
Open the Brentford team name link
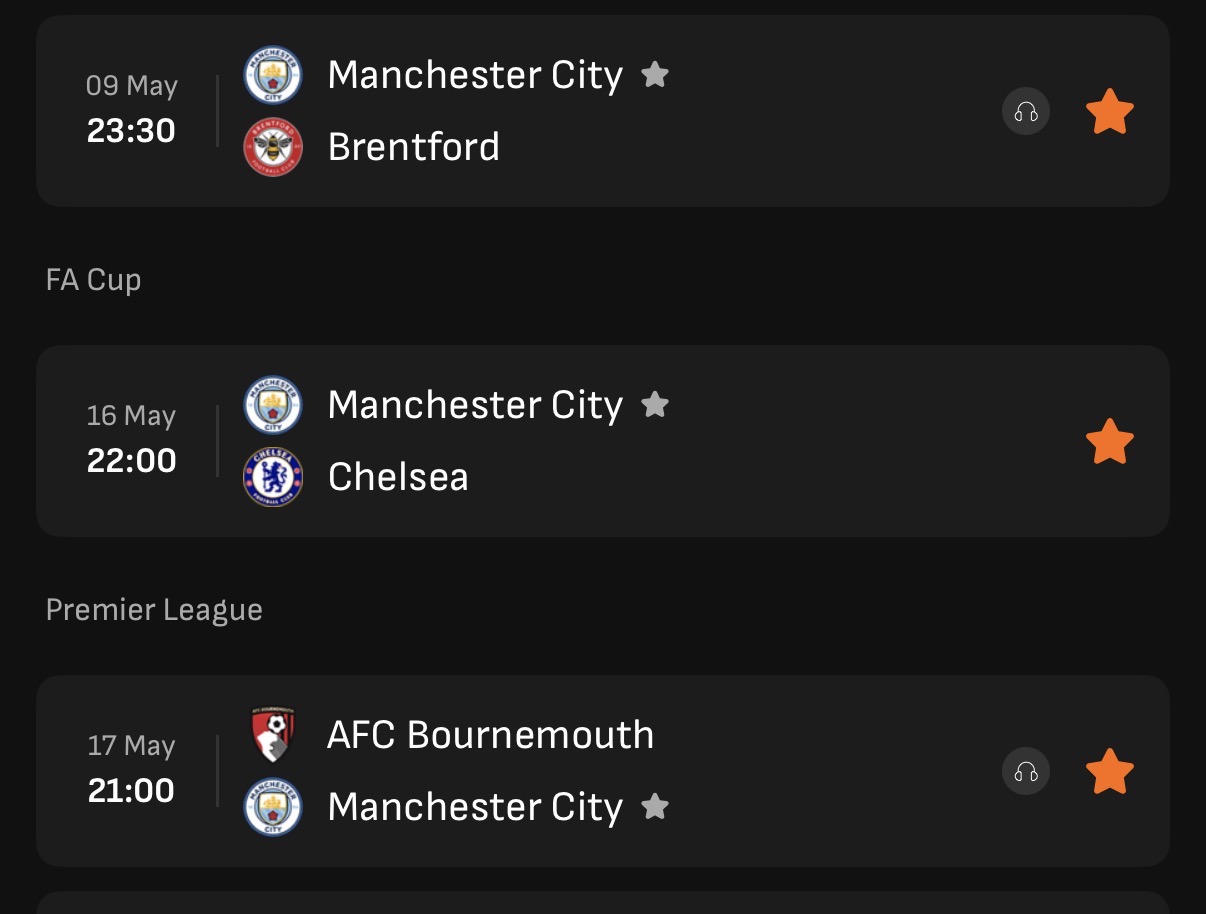(414, 147)
